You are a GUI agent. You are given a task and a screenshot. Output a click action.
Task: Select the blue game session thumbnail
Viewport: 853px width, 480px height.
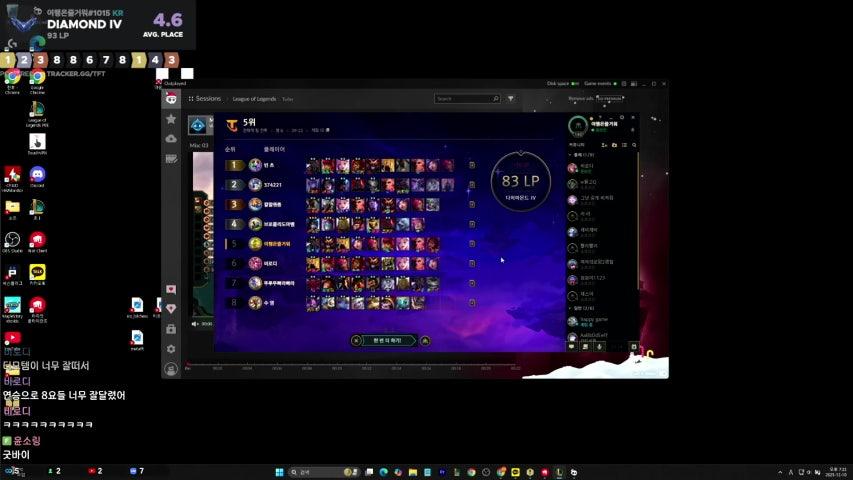[x=197, y=125]
